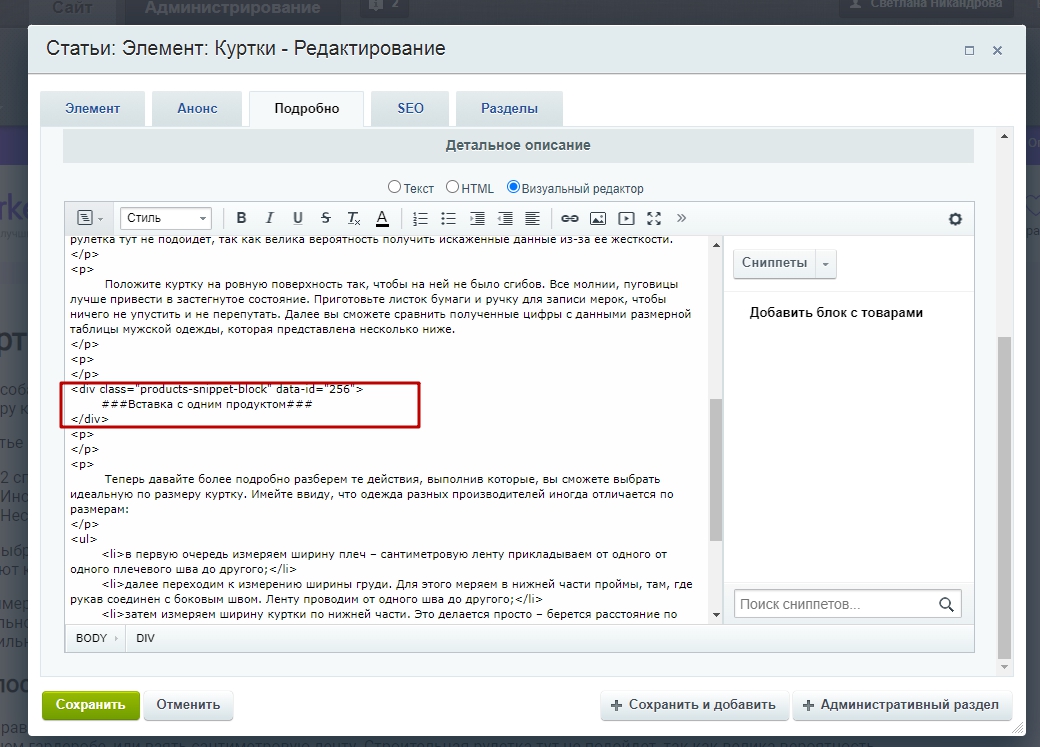1040x747 pixels.
Task: Click the snippet search magnifier icon
Action: point(946,604)
